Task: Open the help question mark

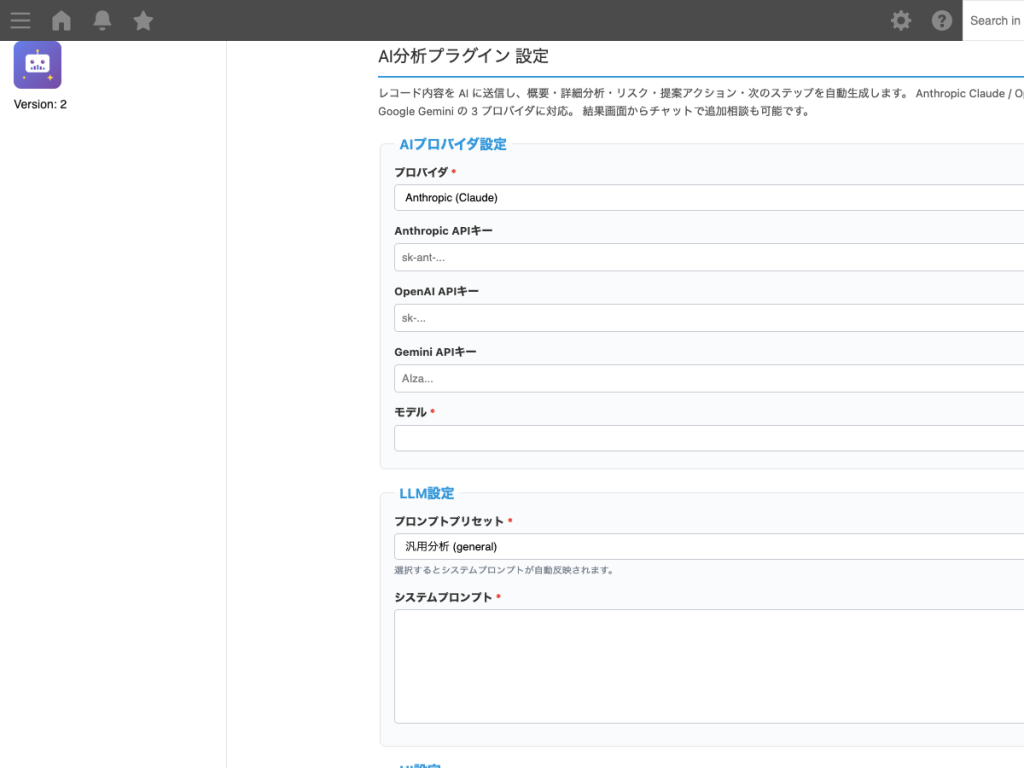Action: [941, 20]
